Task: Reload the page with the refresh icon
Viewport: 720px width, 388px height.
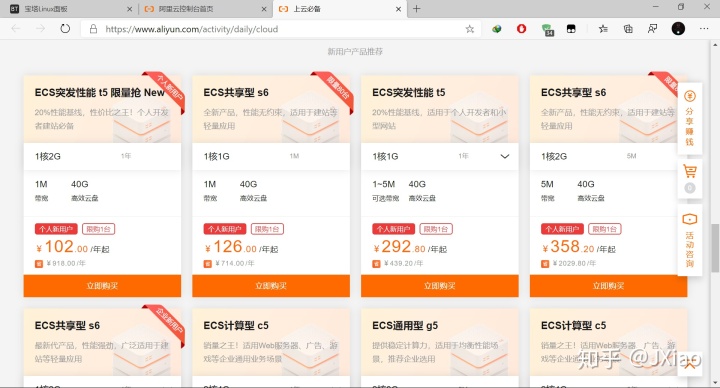Action: [65, 28]
